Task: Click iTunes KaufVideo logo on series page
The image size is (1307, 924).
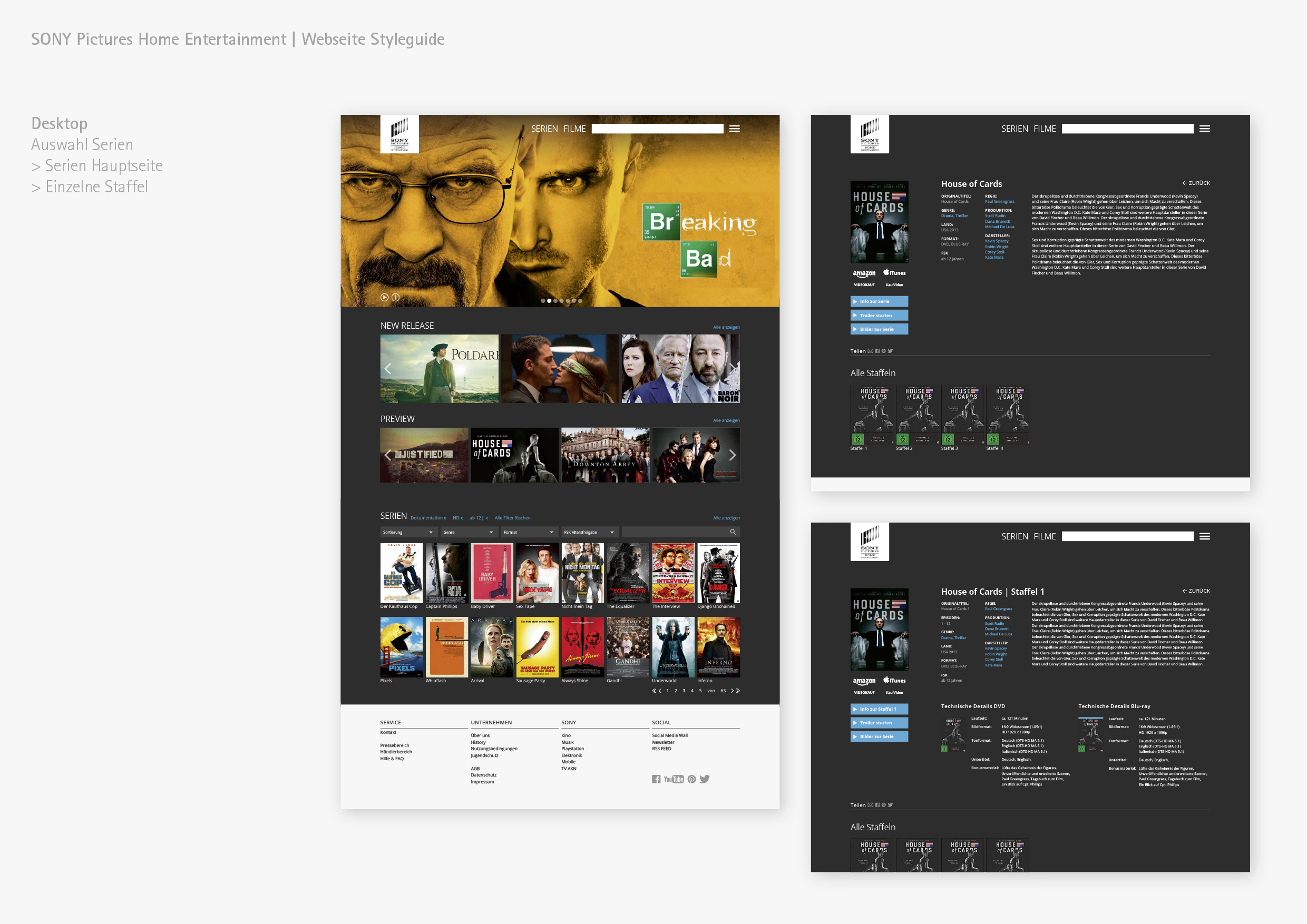Action: tap(894, 273)
